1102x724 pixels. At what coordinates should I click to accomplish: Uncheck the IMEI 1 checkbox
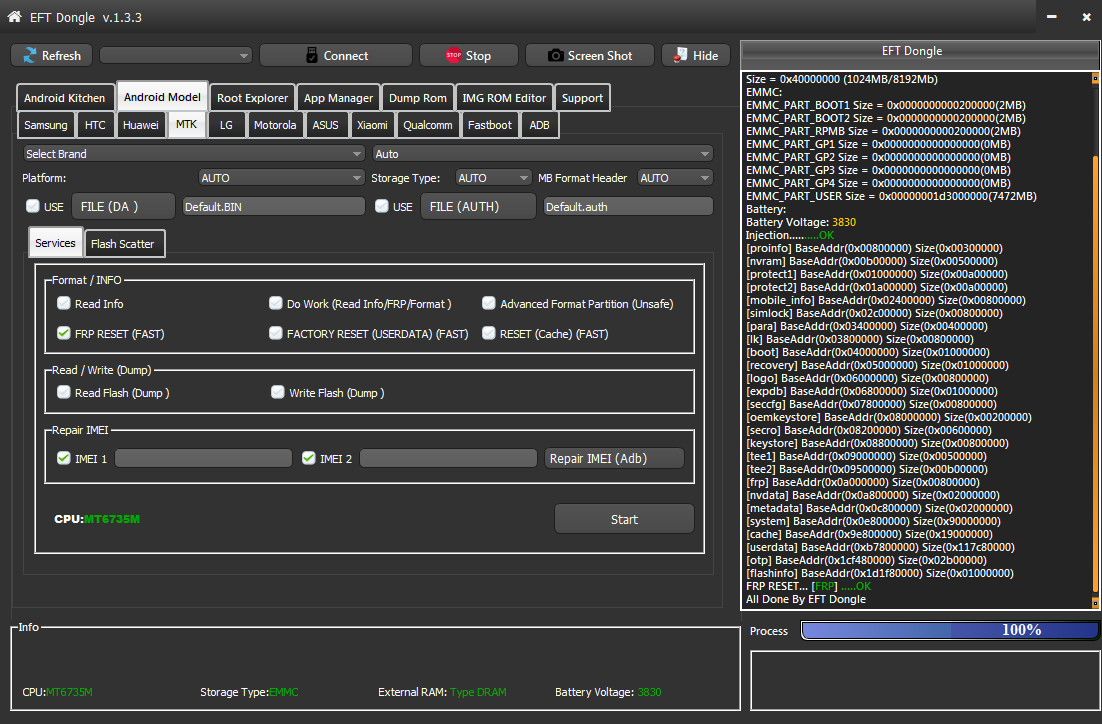64,458
